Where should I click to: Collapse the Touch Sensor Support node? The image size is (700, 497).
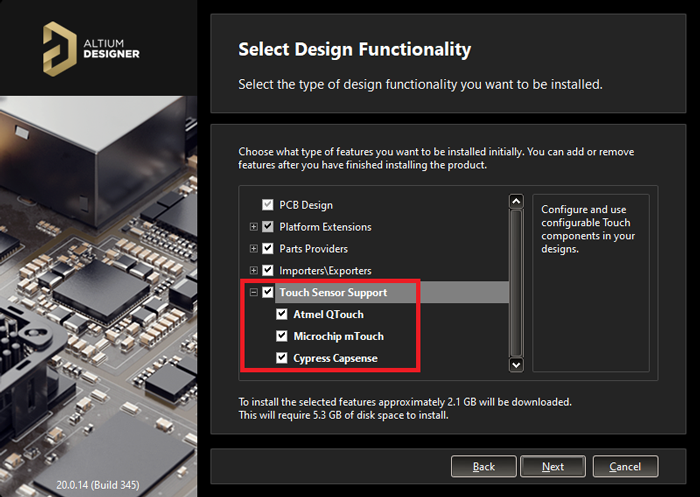click(254, 293)
